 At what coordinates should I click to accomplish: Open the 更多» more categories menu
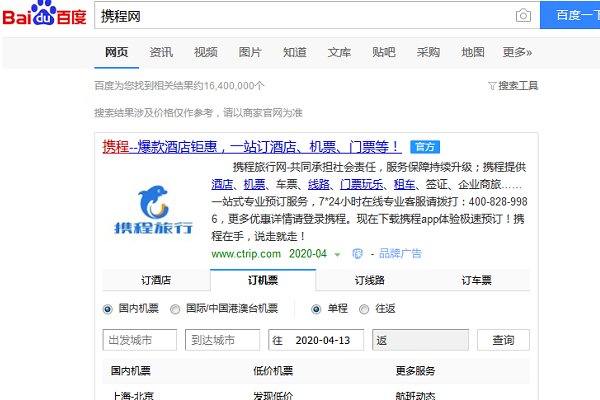pos(517,52)
